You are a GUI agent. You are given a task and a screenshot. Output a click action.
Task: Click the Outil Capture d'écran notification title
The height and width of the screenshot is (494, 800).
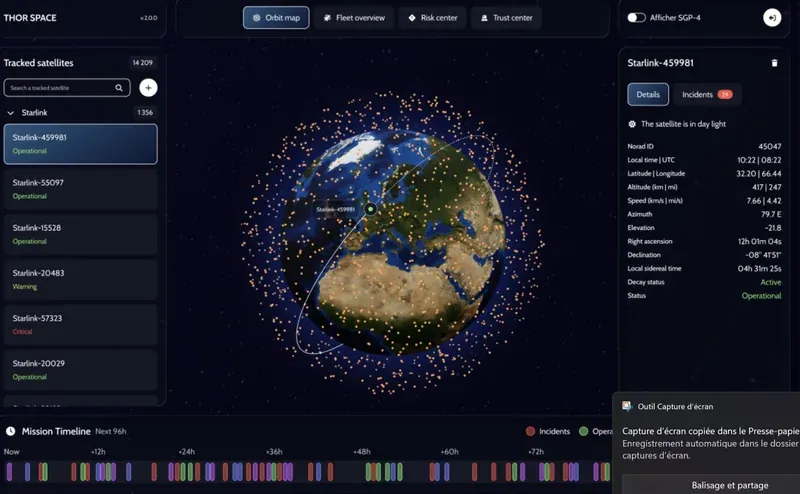click(675, 407)
